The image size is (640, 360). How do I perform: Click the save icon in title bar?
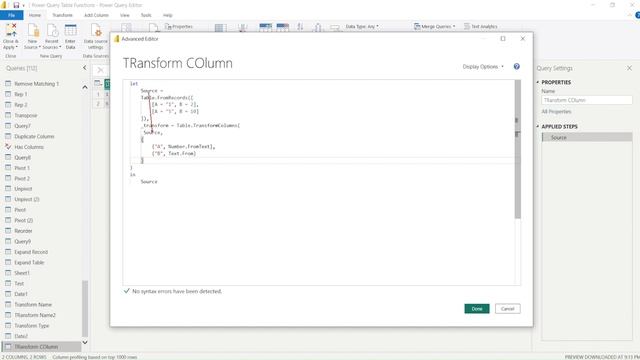[16, 5]
